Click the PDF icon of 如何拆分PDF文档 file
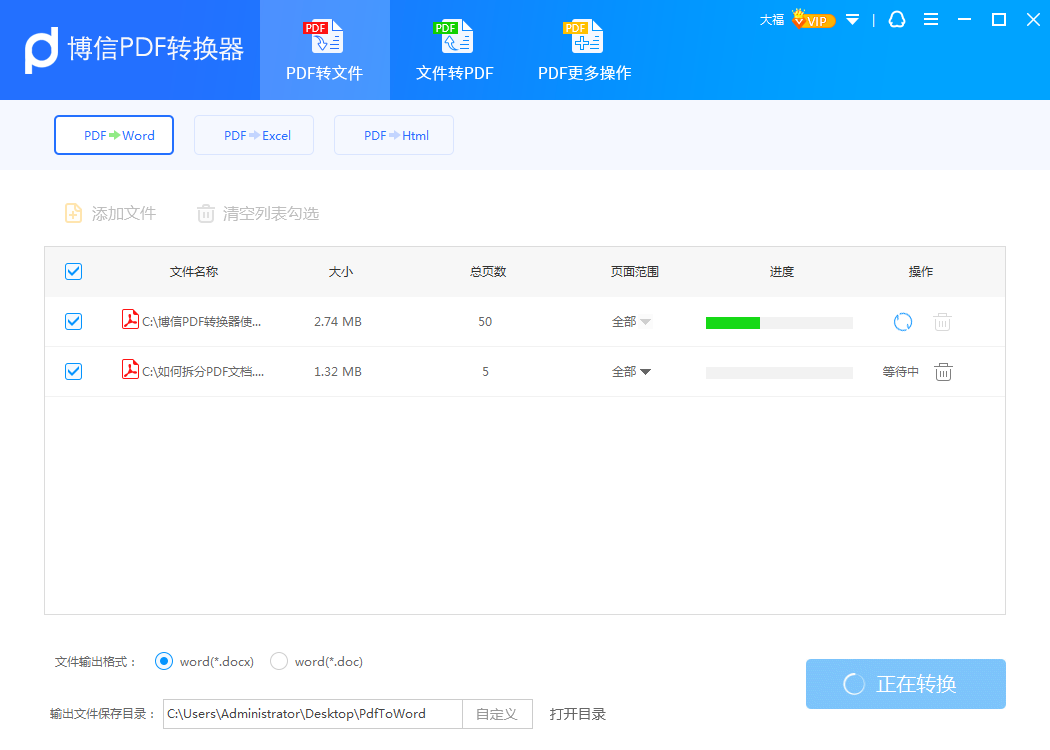1050x750 pixels. [130, 370]
